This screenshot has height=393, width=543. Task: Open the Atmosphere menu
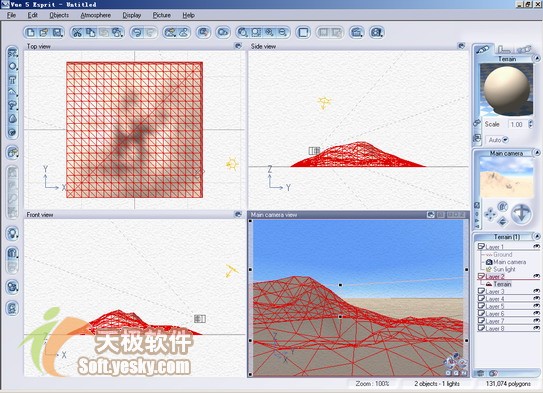point(96,15)
